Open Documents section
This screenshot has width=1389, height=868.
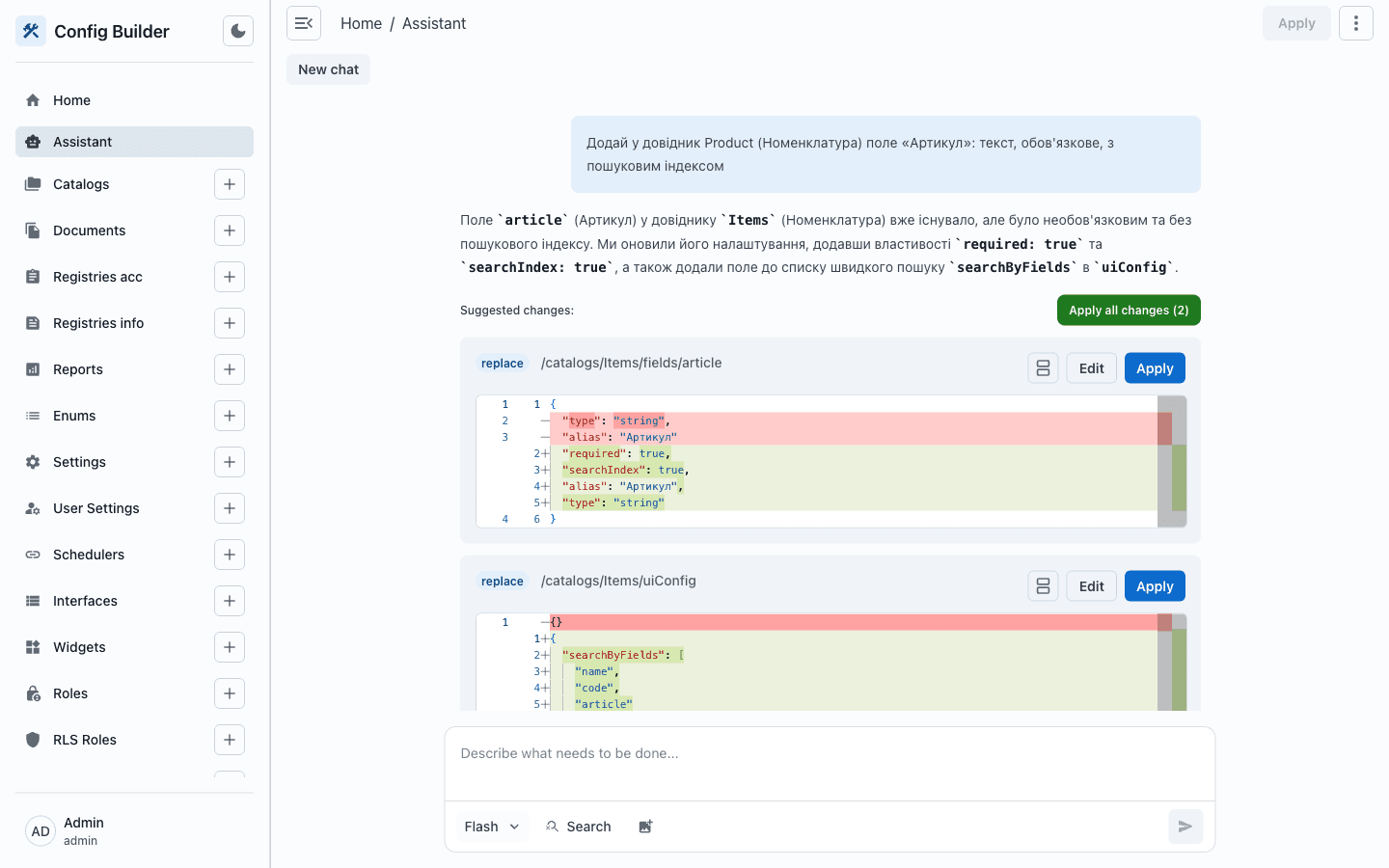point(89,231)
